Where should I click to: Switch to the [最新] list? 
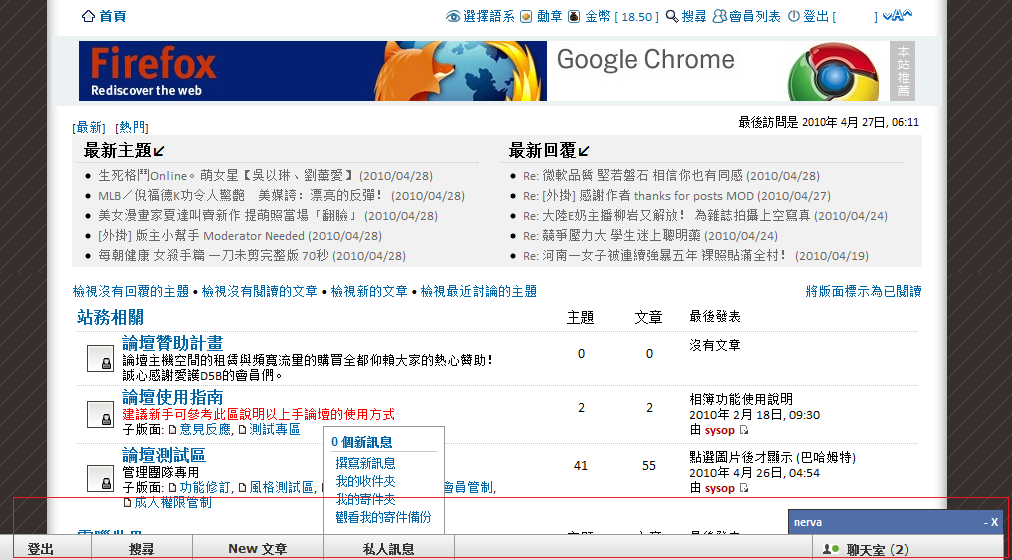(x=88, y=128)
